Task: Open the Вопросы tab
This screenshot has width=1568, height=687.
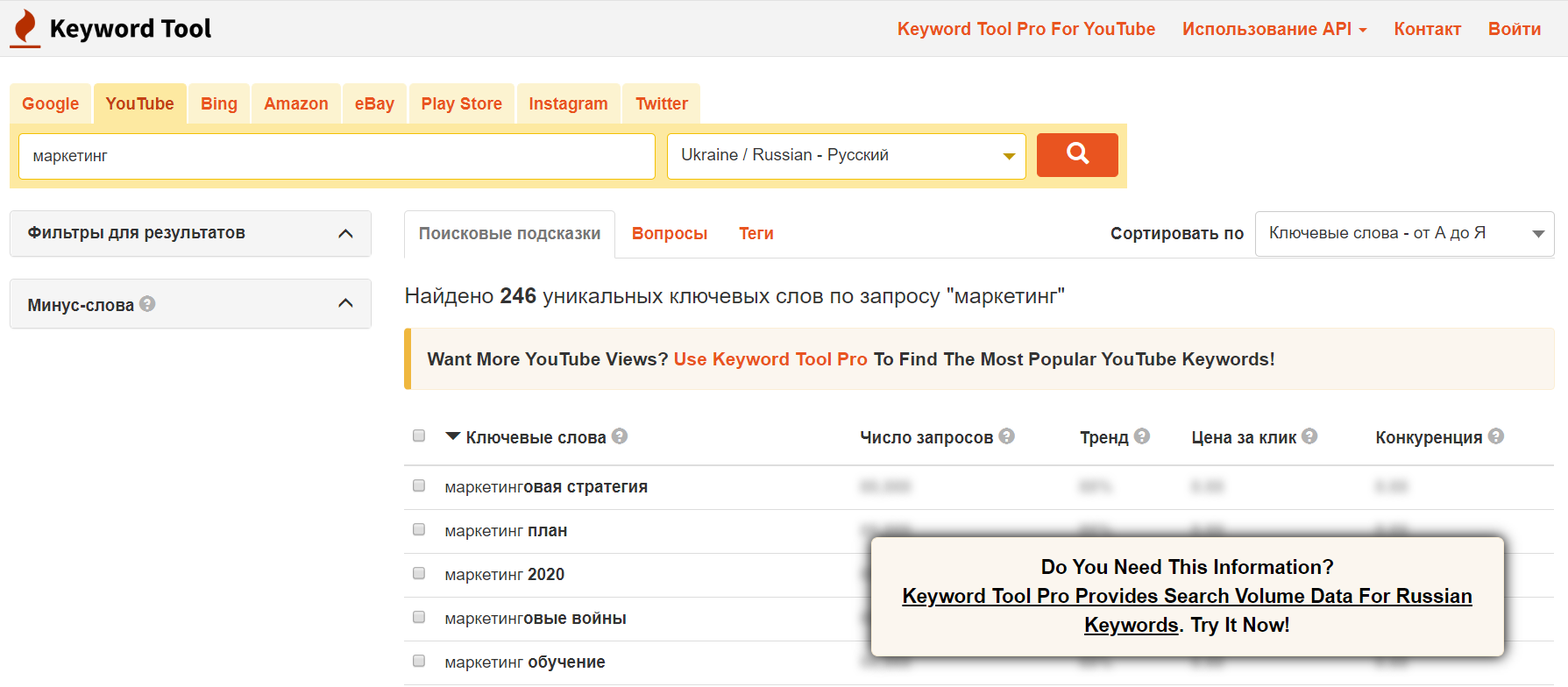Action: point(669,234)
